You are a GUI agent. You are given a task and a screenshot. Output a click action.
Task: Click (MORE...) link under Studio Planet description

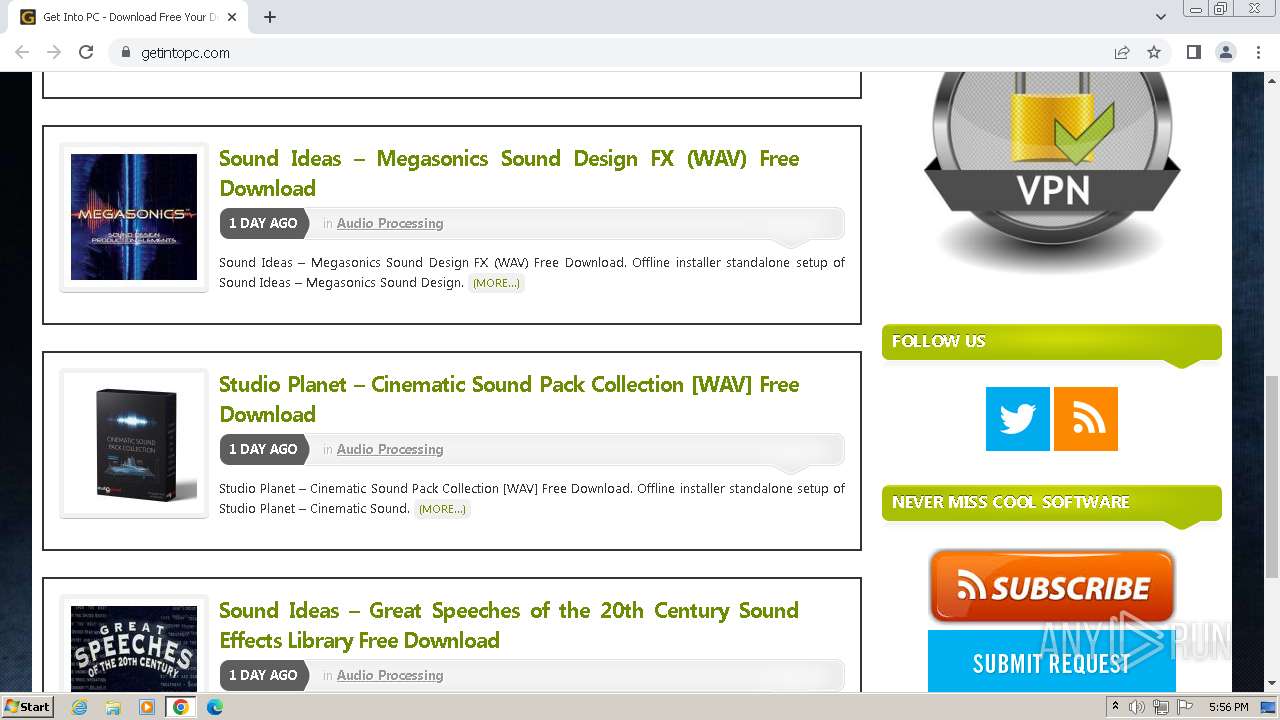(x=442, y=509)
